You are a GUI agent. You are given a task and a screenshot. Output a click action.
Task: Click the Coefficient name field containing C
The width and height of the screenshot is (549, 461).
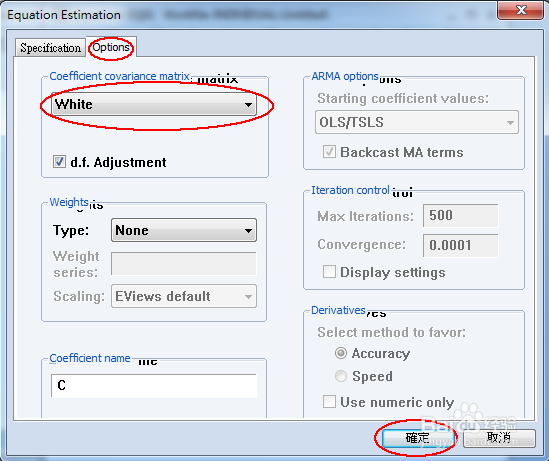pos(154,385)
